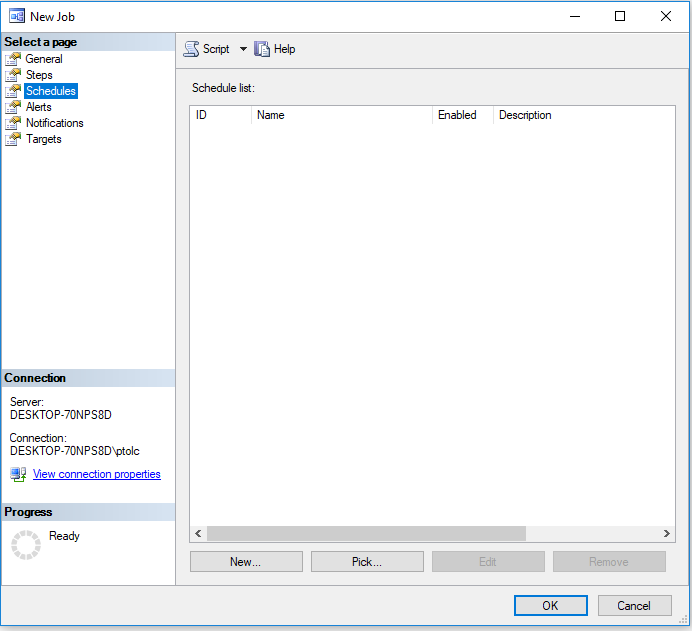Click the Script toolbar icon
The width and height of the screenshot is (692, 631).
coord(191,49)
